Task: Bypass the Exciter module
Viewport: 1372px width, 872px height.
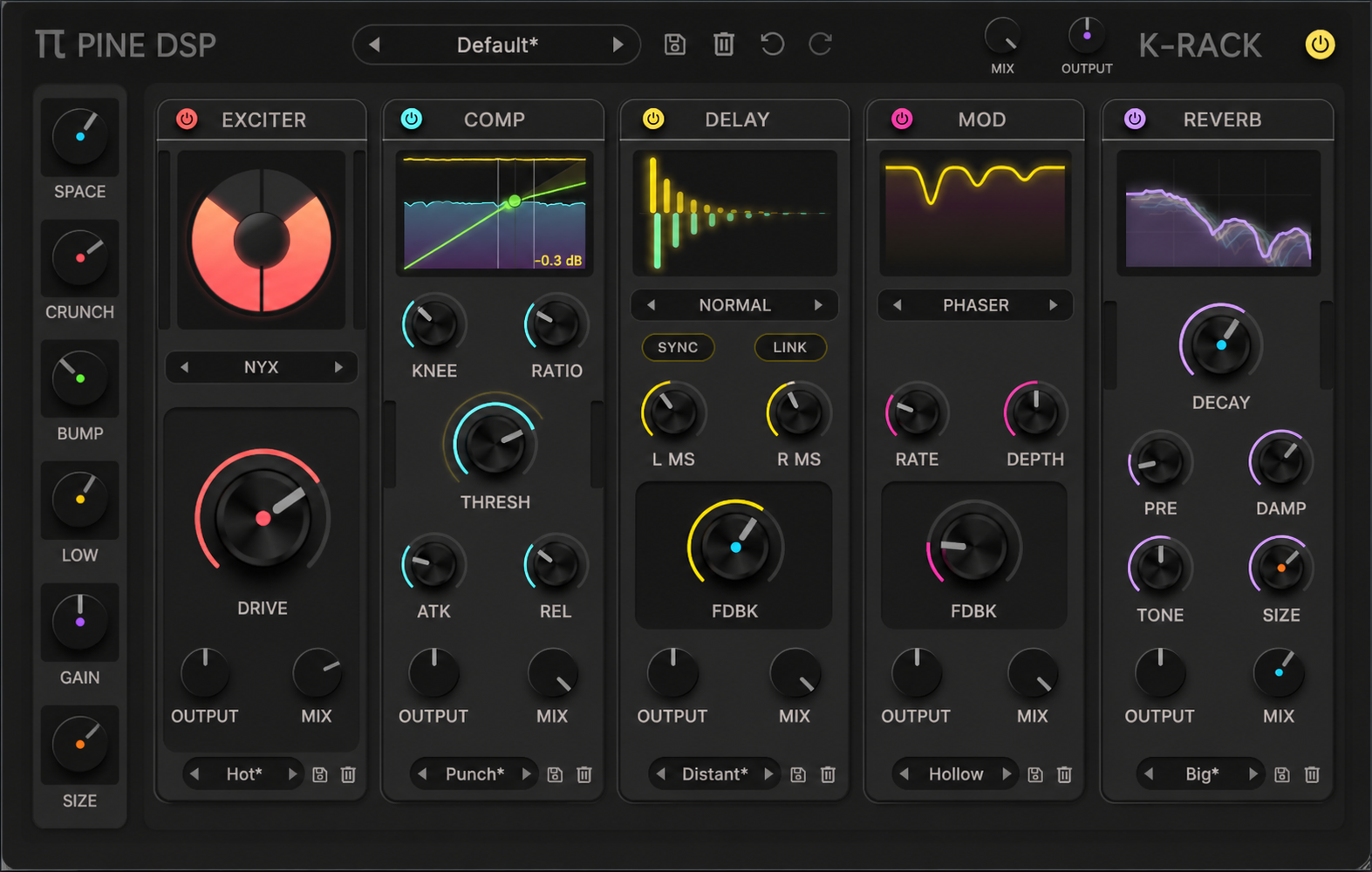Action: (187, 119)
